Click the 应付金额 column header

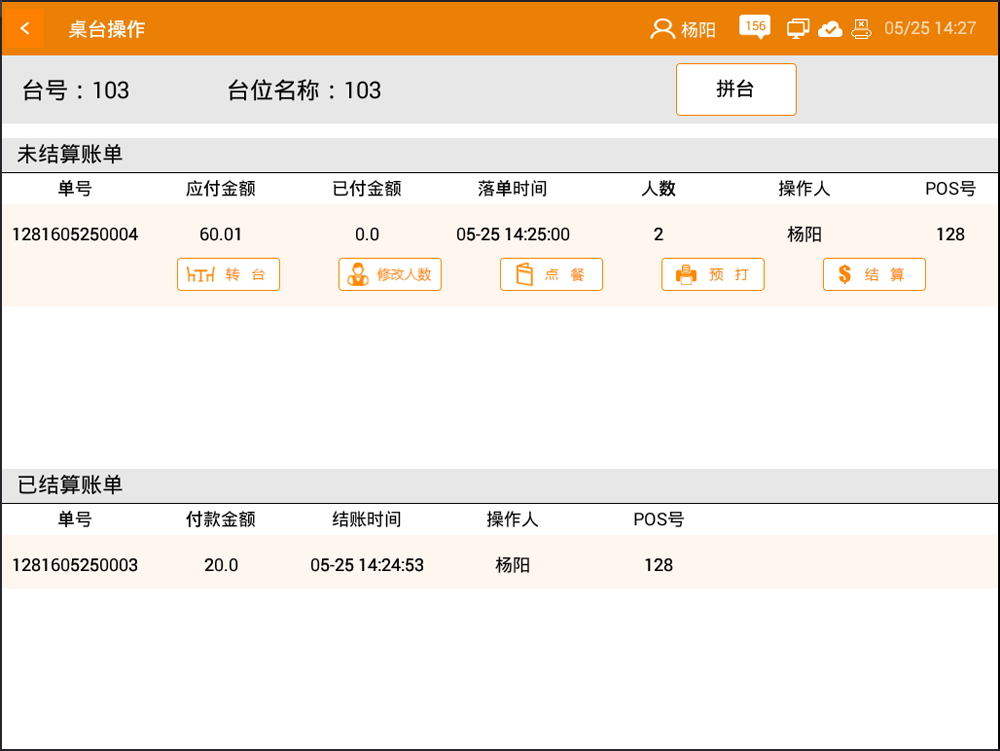point(221,189)
